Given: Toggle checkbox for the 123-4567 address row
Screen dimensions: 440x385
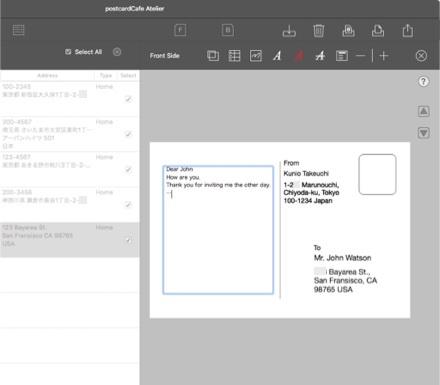Looking at the screenshot, I should [128, 169].
